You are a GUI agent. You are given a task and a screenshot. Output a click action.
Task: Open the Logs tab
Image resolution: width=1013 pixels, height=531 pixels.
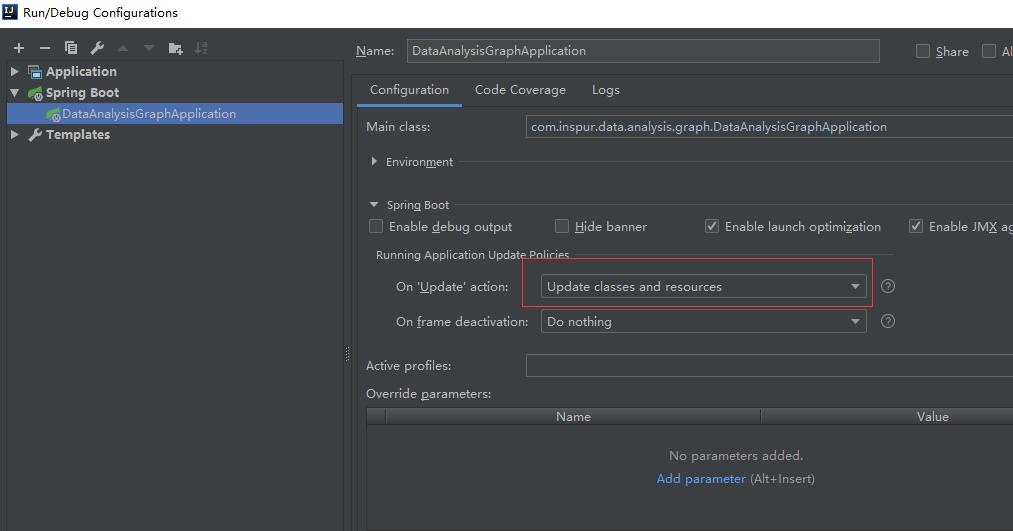coord(605,90)
